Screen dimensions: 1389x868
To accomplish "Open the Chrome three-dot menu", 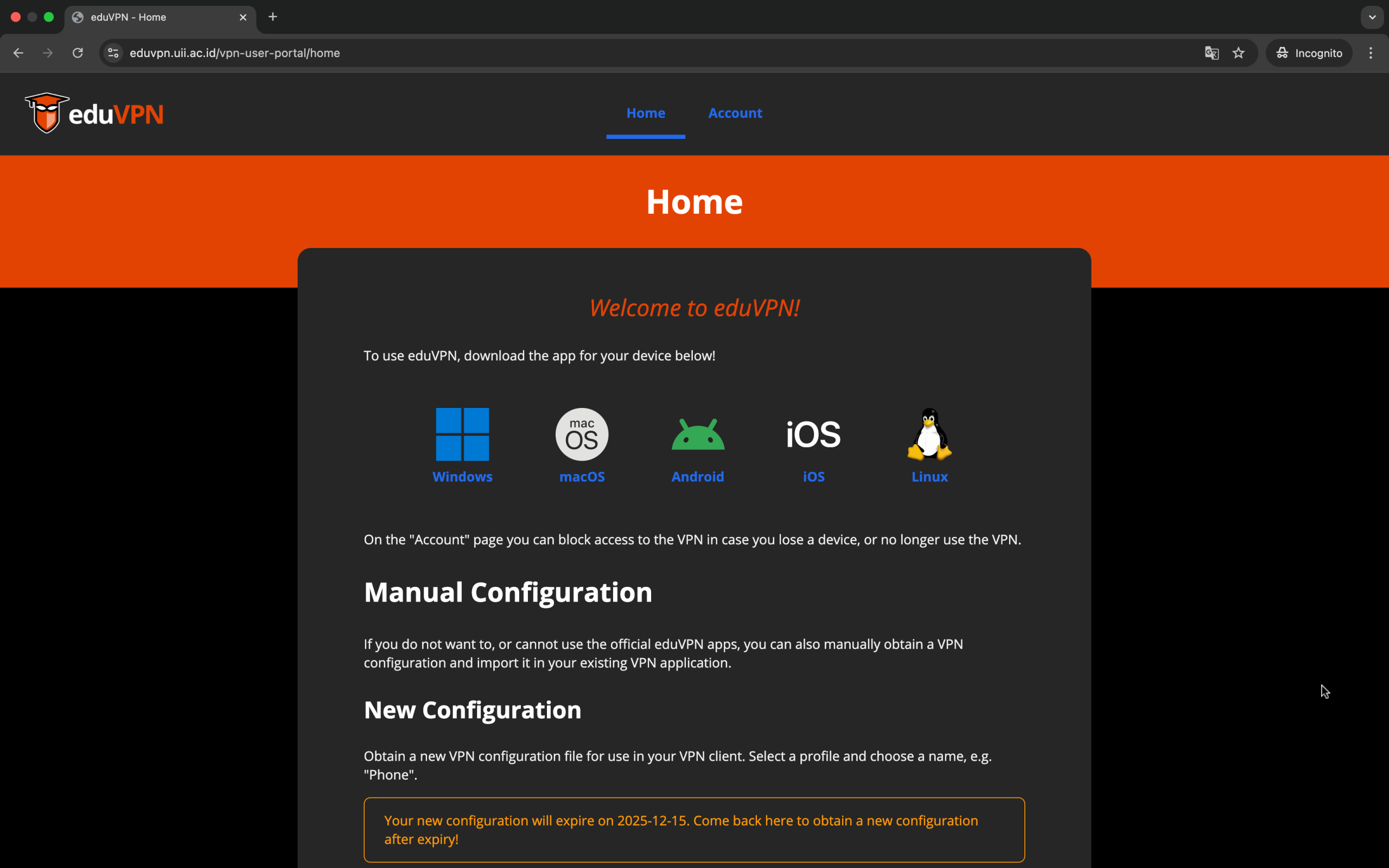I will pyautogui.click(x=1371, y=53).
